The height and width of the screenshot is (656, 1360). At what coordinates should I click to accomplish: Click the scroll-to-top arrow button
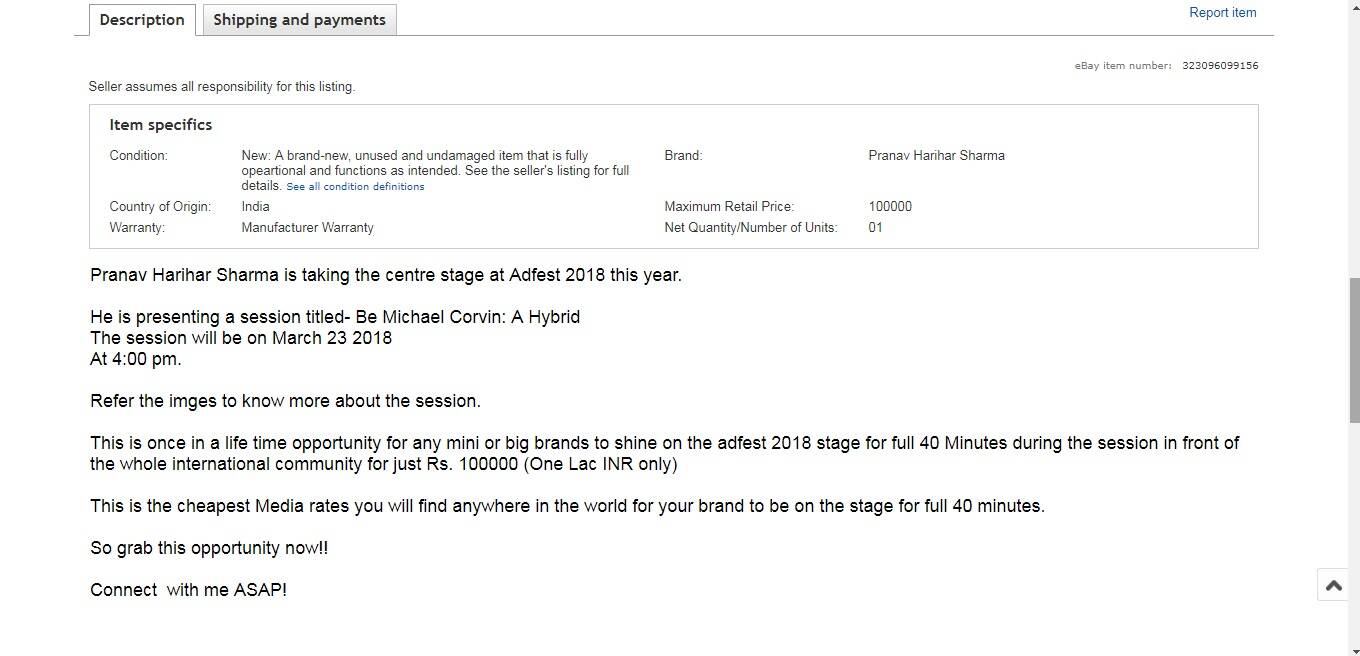[x=1333, y=586]
